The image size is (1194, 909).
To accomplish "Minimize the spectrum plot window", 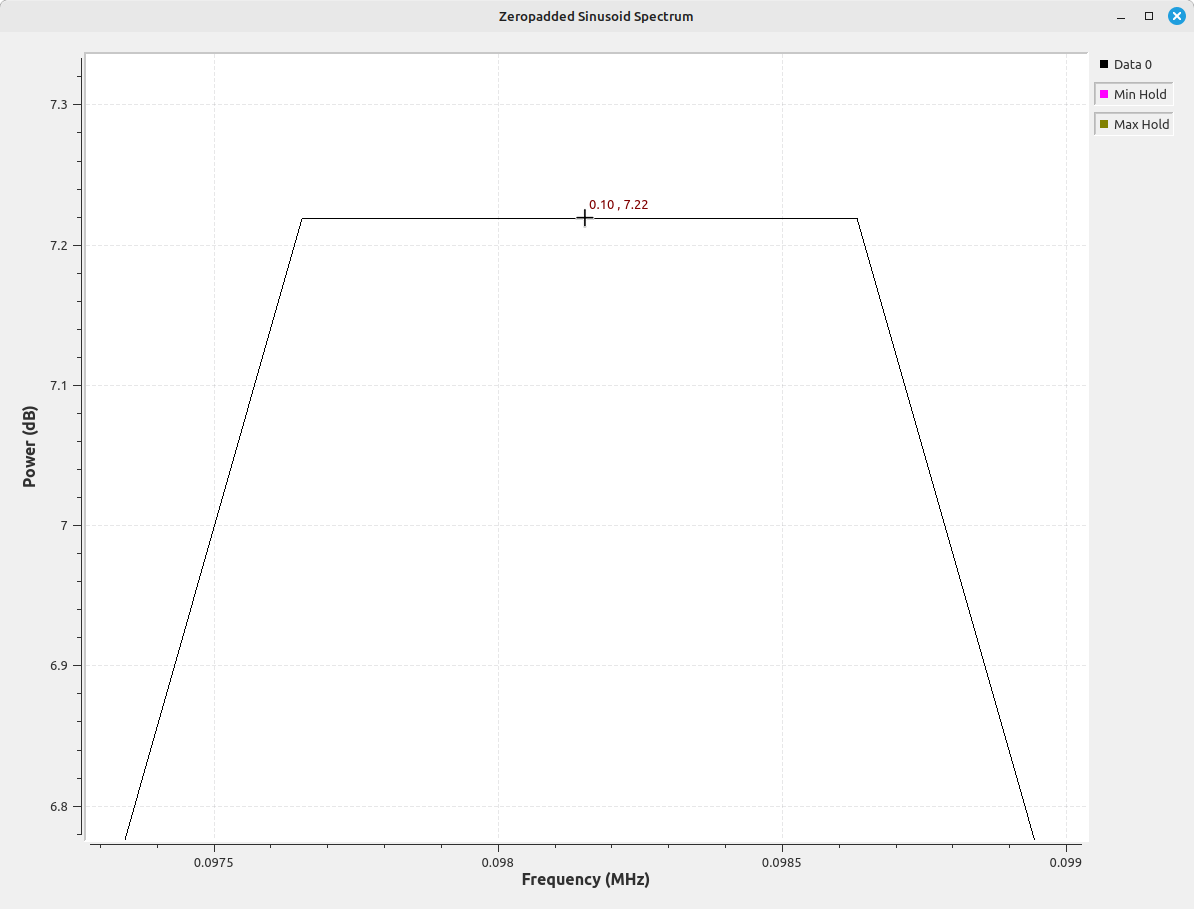I will 1122,16.
